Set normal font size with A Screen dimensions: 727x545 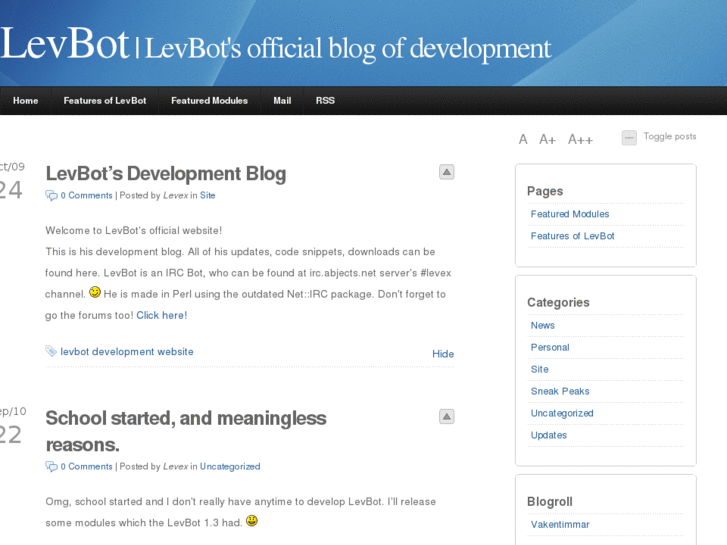[523, 139]
